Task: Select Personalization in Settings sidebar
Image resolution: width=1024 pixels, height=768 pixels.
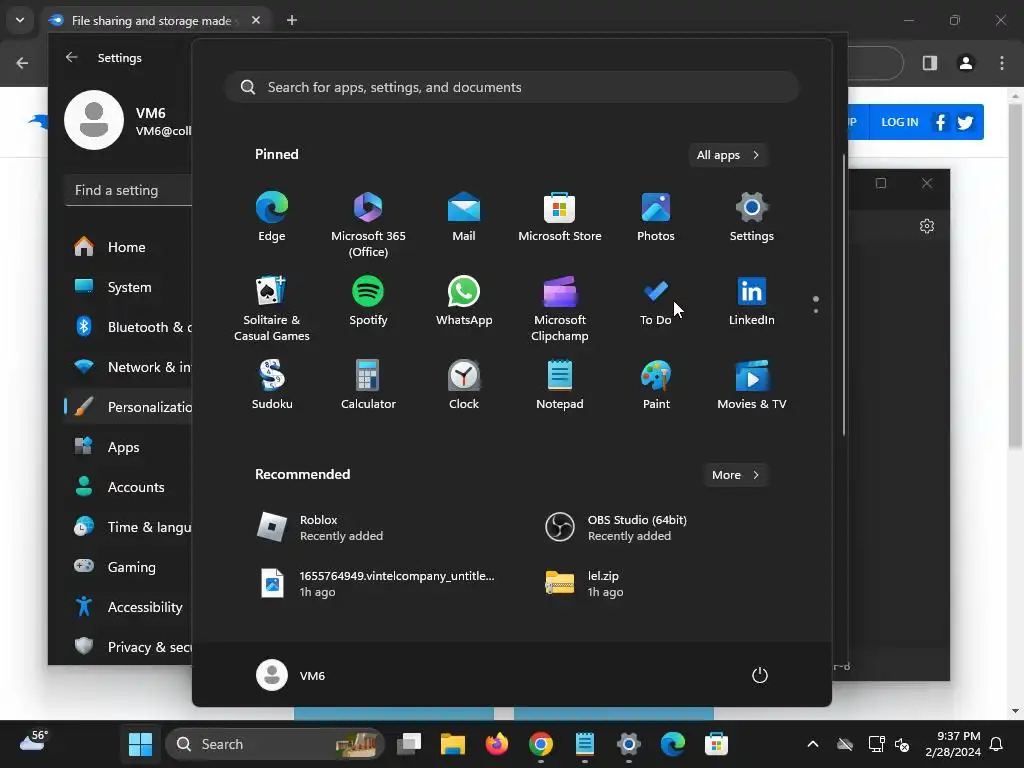Action: click(x=128, y=407)
